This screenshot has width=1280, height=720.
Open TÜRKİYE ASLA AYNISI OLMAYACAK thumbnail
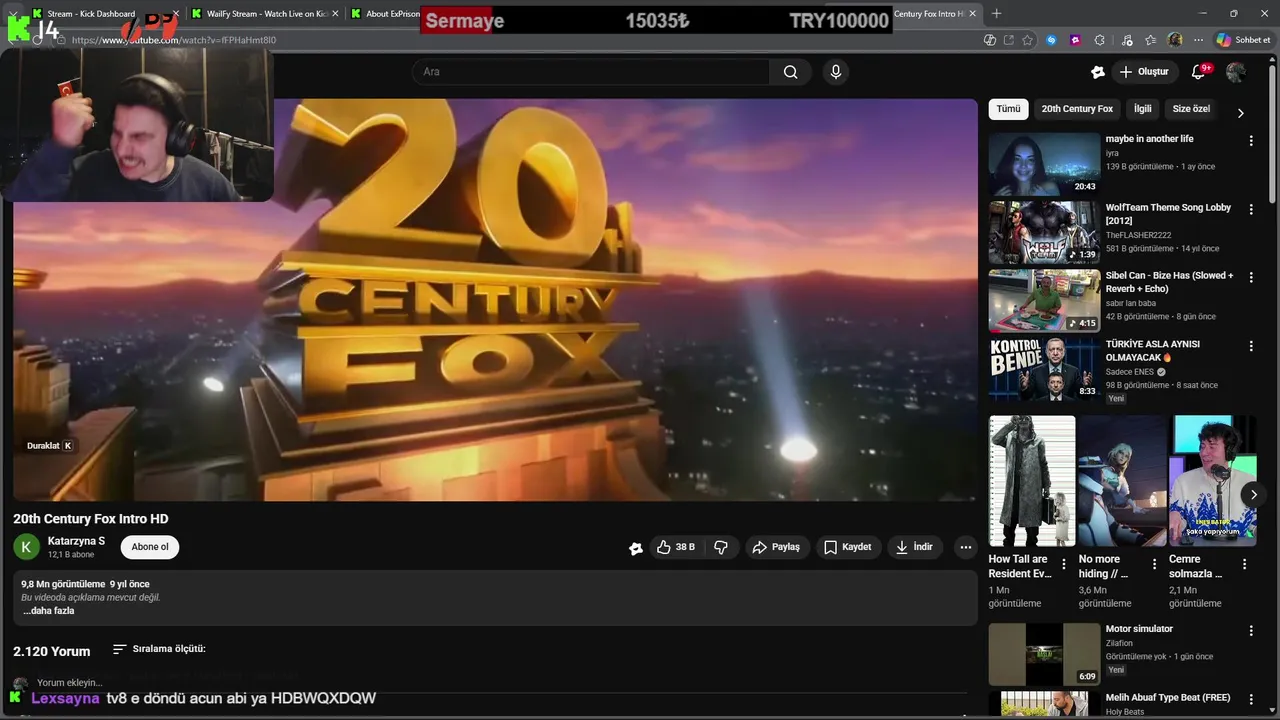(x=1044, y=369)
